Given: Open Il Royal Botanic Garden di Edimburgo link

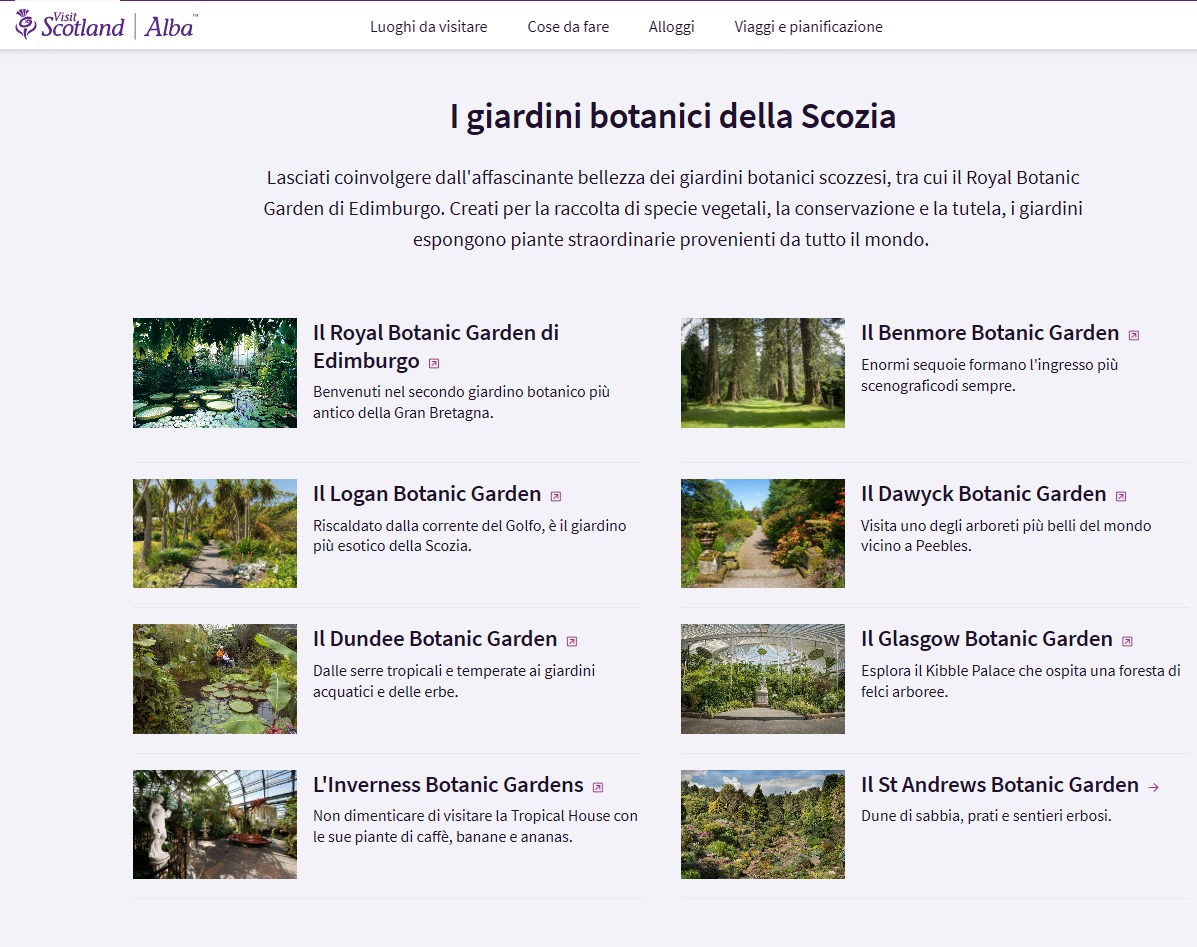Looking at the screenshot, I should pos(436,346).
